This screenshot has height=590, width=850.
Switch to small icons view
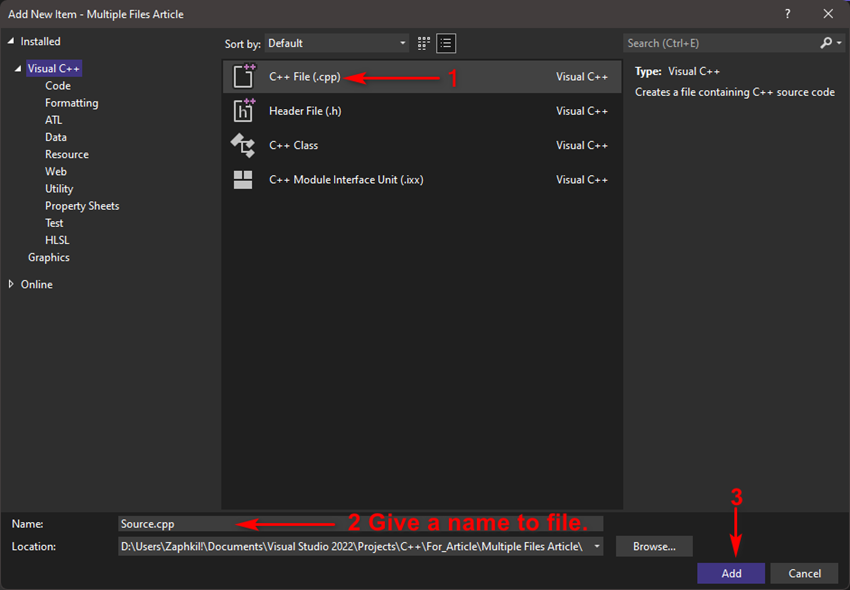pyautogui.click(x=423, y=43)
